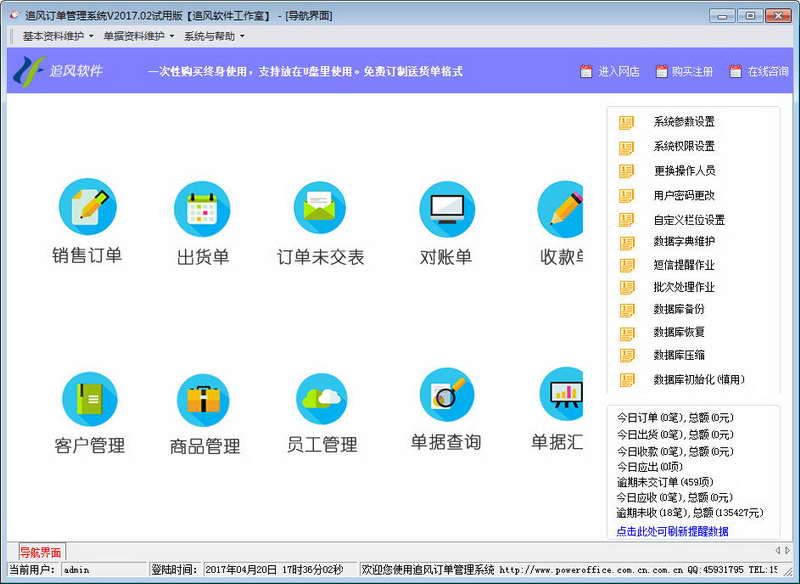
Task: Click the icon beside 数据字典维护
Action: [x=626, y=243]
